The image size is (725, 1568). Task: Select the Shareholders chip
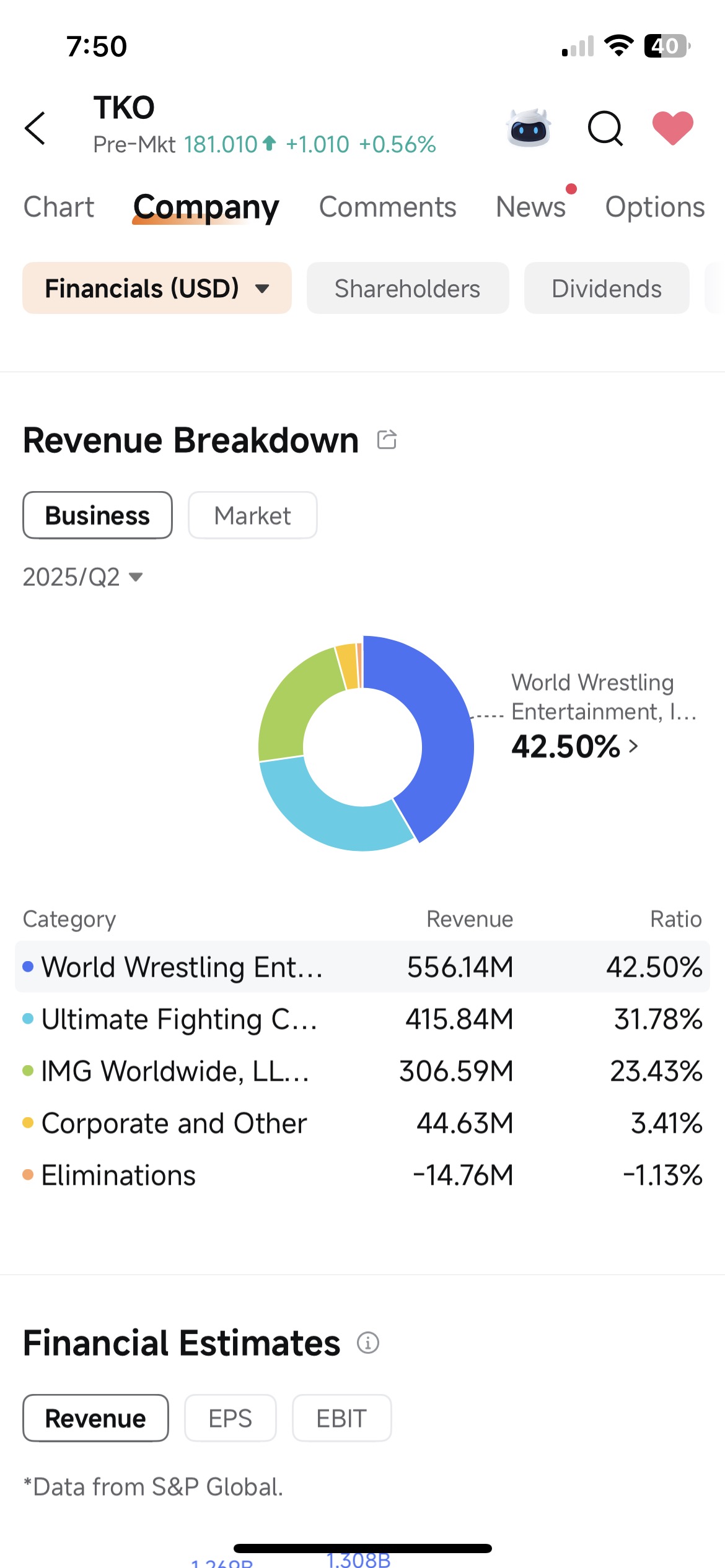coord(408,288)
